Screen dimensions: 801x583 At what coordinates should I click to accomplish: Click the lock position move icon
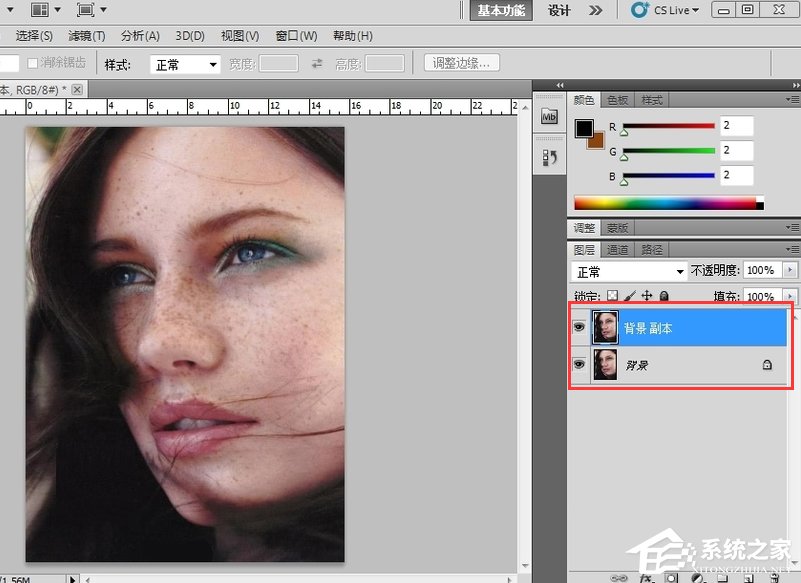coord(647,296)
